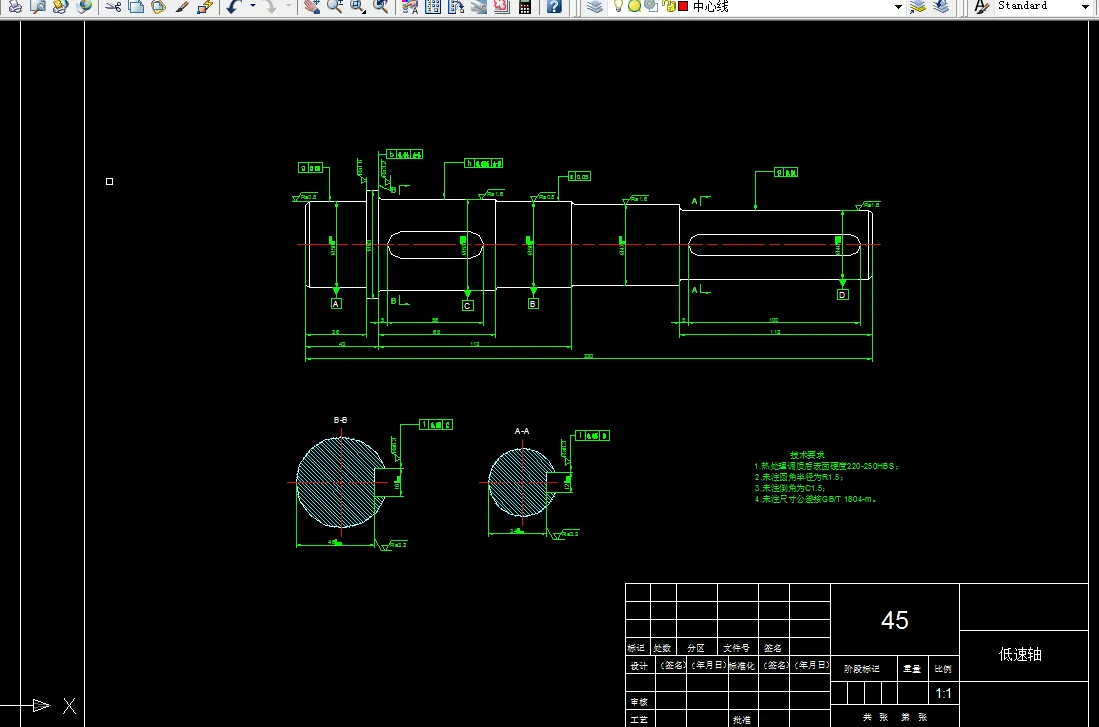The width and height of the screenshot is (1099, 727).
Task: Open Markup Set Manager icon
Action: [502, 6]
